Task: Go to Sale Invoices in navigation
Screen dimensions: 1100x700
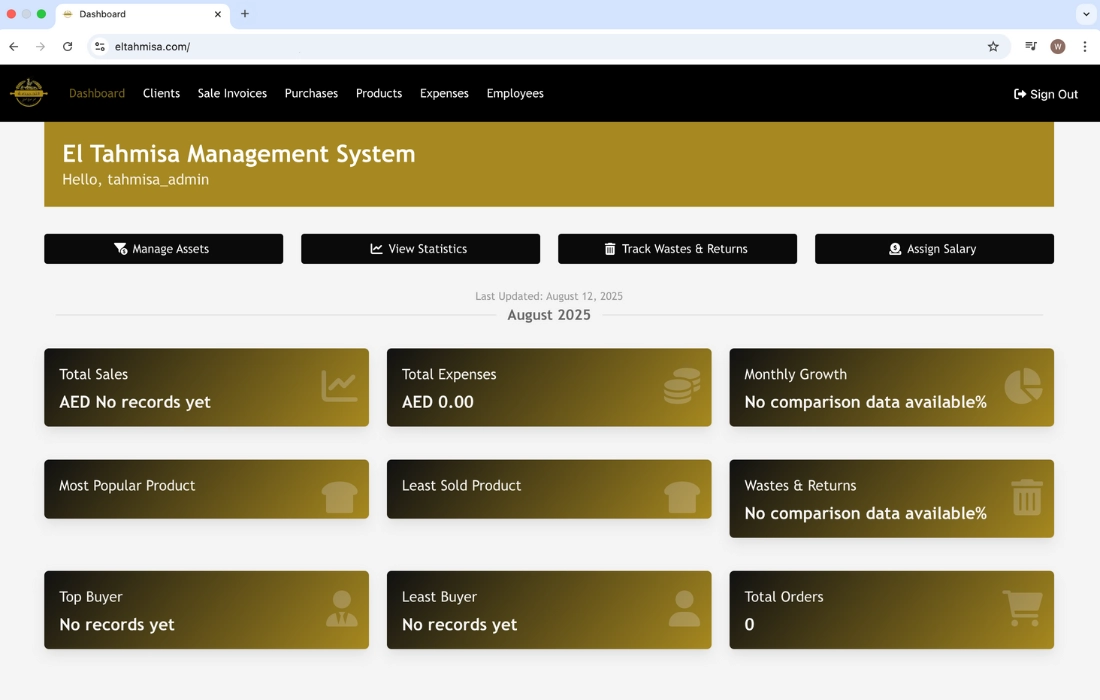Action: point(232,94)
